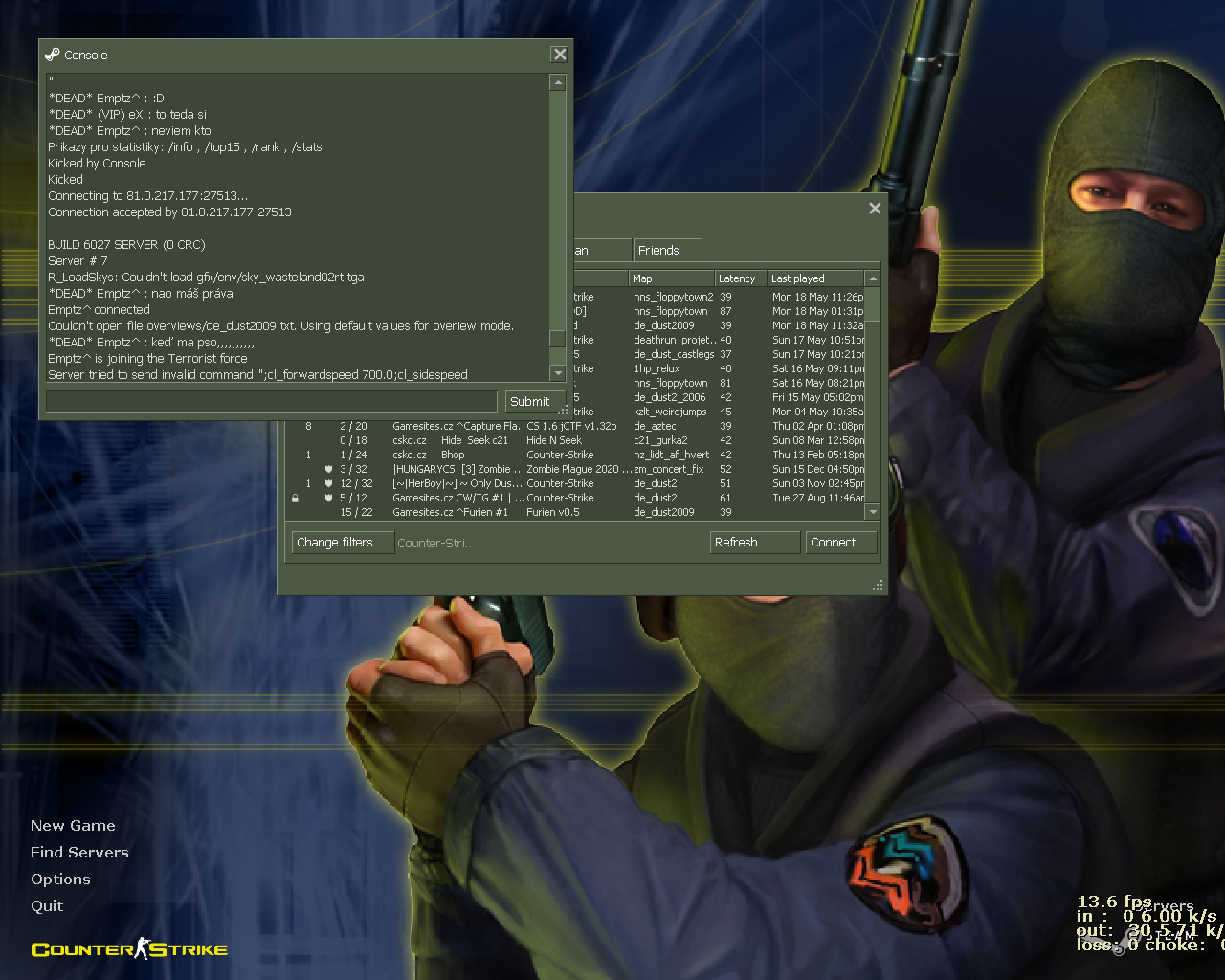The image size is (1225, 980).
Task: Open Find Servers from main menu
Action: (79, 853)
